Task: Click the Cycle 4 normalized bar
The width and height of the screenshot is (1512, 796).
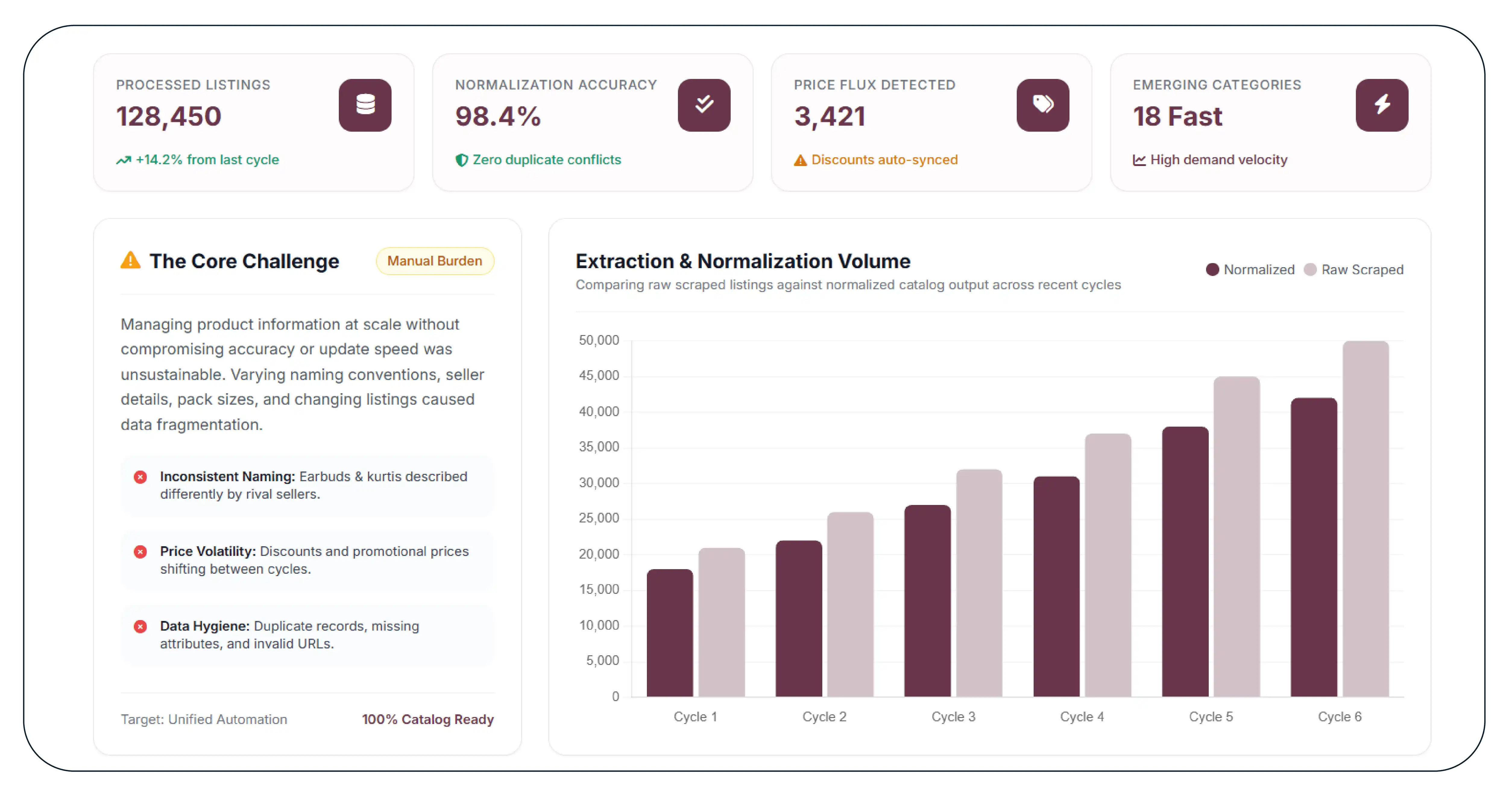Action: click(1057, 587)
